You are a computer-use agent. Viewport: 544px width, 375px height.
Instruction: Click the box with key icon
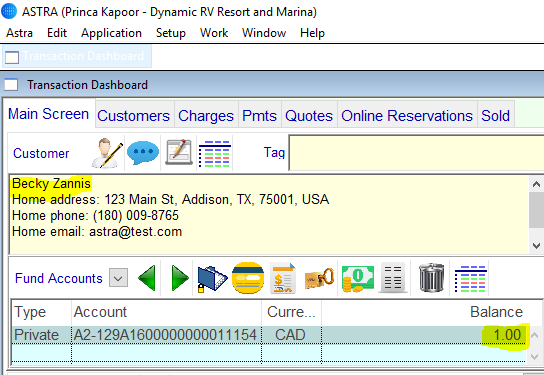[319, 278]
